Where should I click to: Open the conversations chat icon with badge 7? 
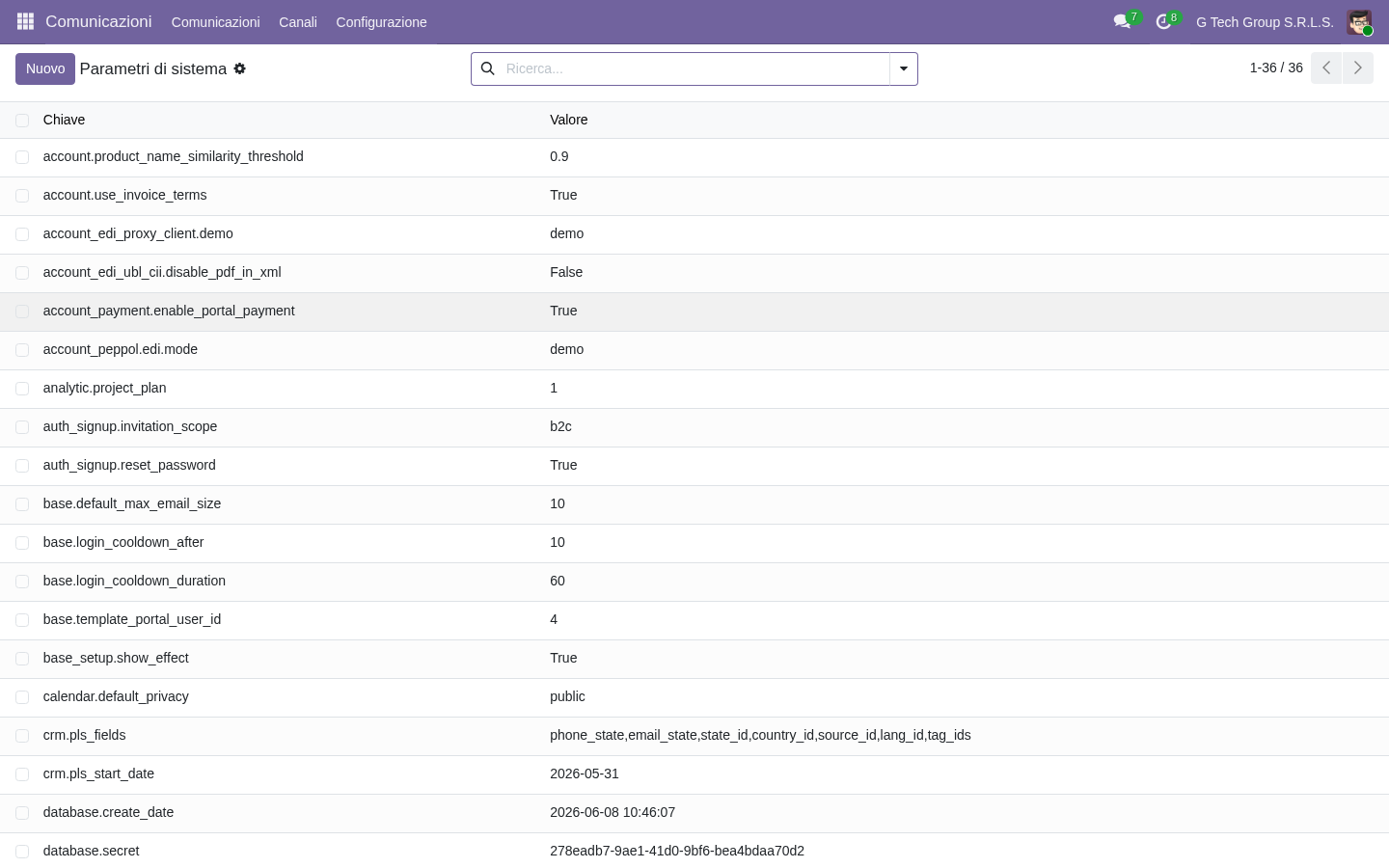pos(1122,21)
